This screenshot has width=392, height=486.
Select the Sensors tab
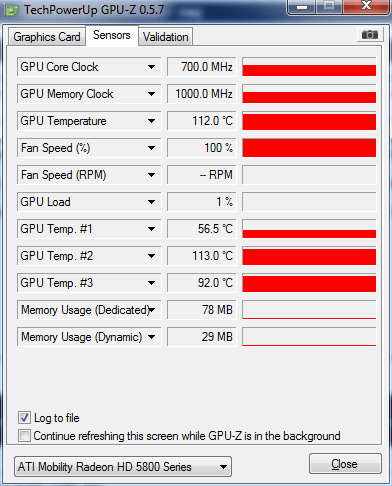pos(112,35)
